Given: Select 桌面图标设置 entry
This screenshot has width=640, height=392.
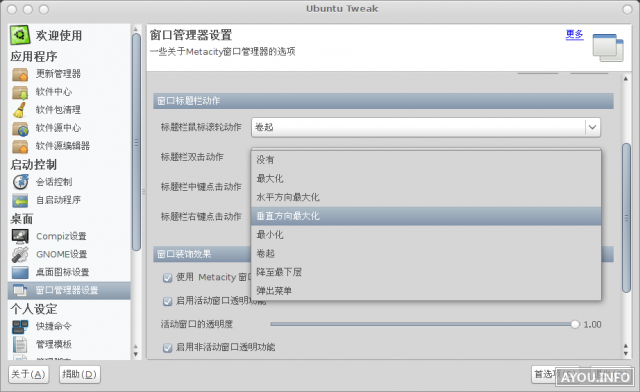Looking at the screenshot, I should coord(62,272).
